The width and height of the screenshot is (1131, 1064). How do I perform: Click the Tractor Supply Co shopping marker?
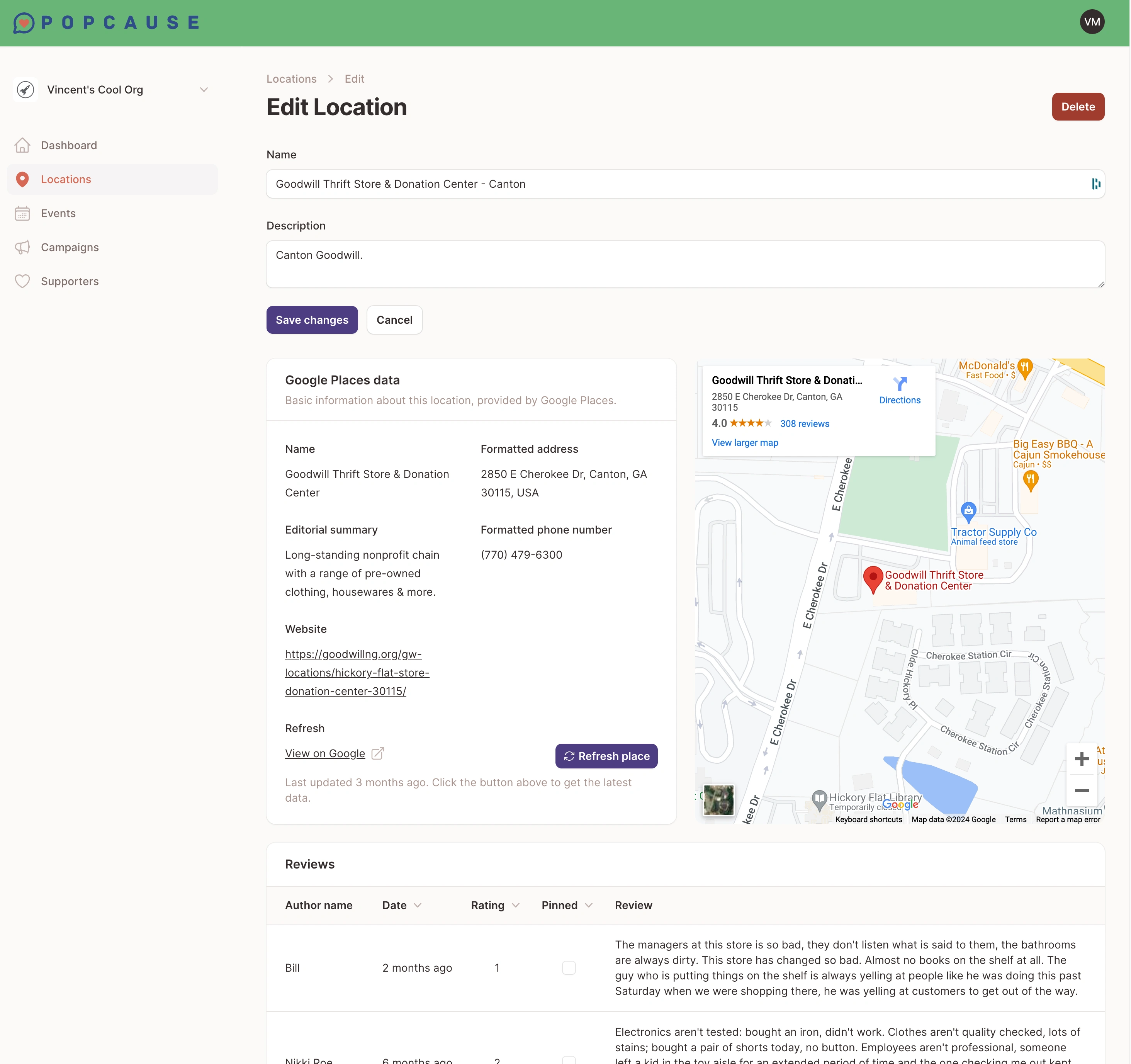[x=968, y=513]
